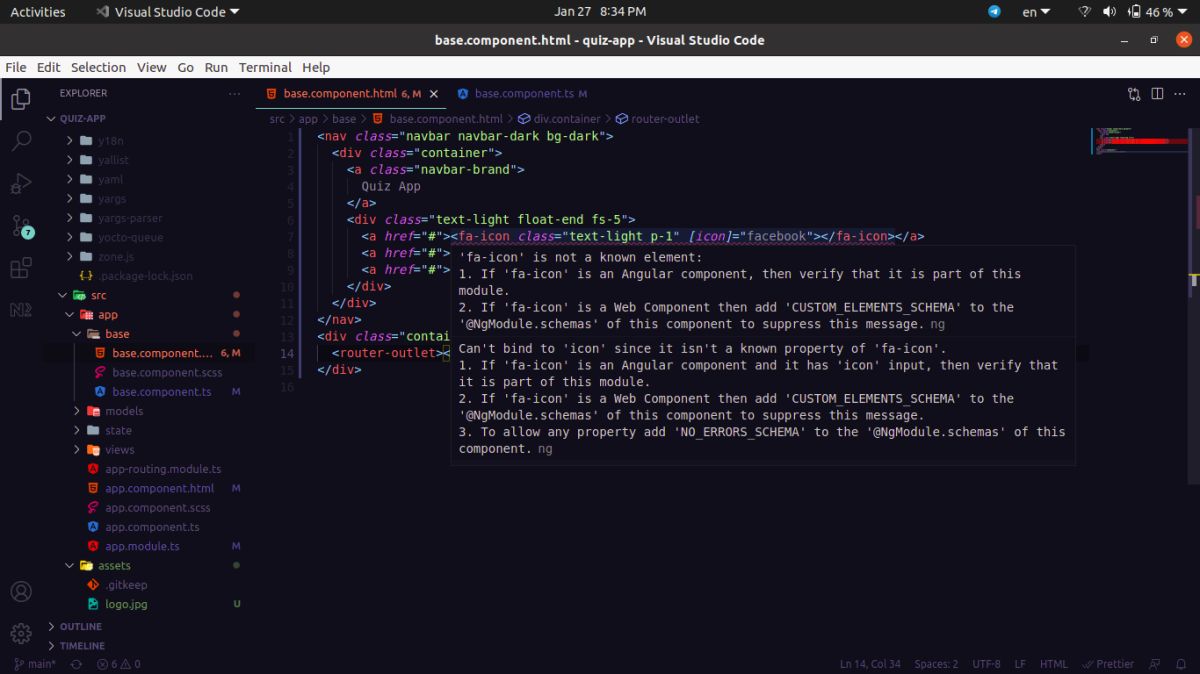The height and width of the screenshot is (674, 1200).
Task: Expand the TIMELINE section
Action: (82, 646)
